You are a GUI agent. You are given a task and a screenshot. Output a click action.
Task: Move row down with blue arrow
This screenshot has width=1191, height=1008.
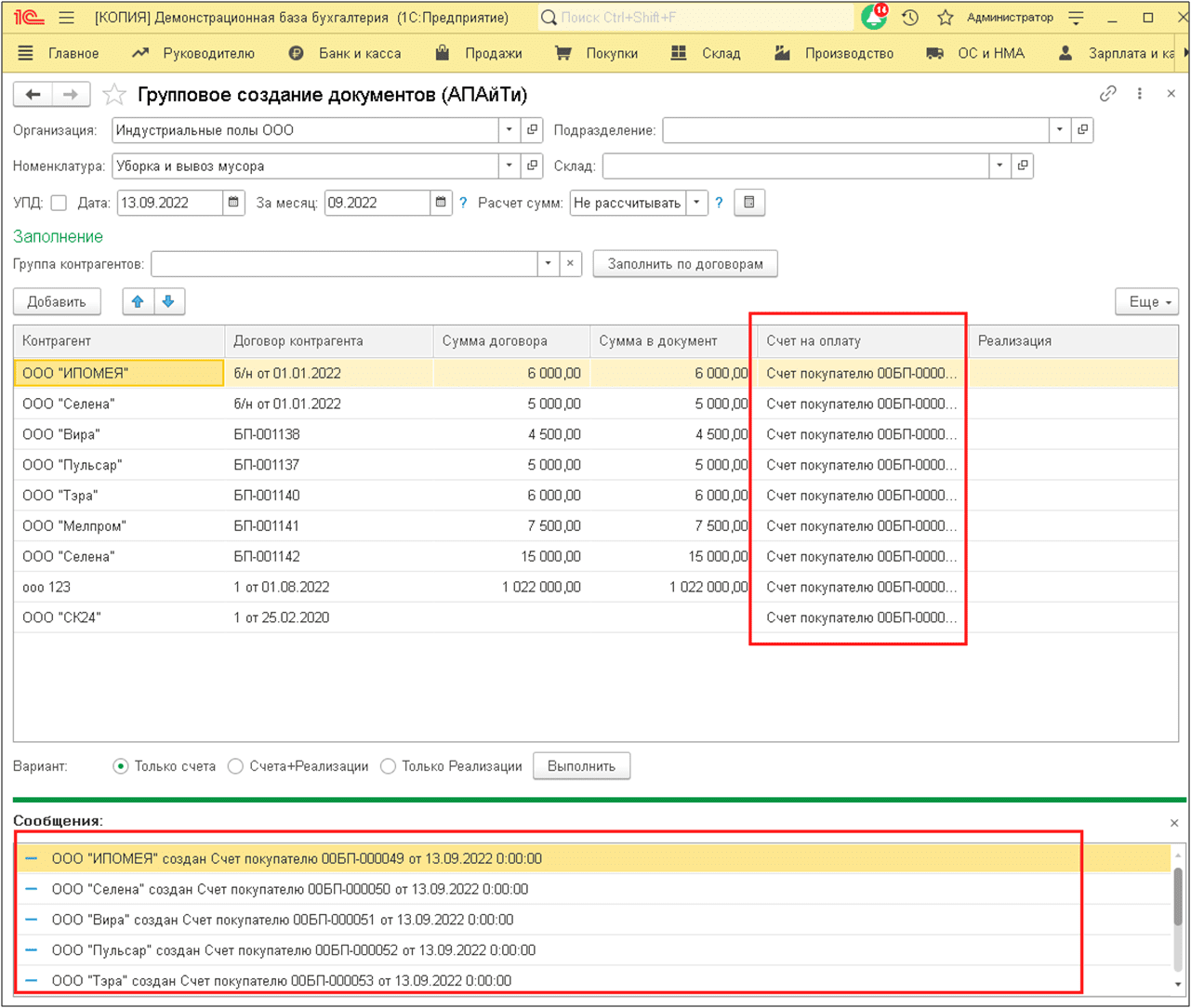[169, 301]
